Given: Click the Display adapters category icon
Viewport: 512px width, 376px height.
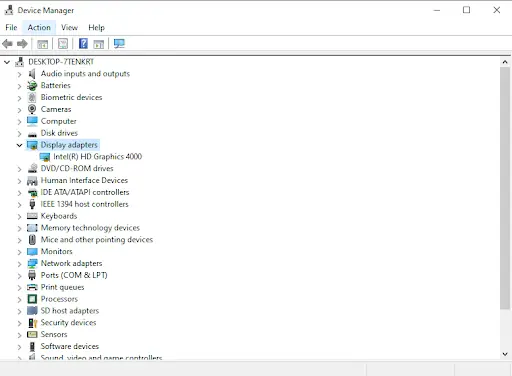Looking at the screenshot, I should pos(32,145).
